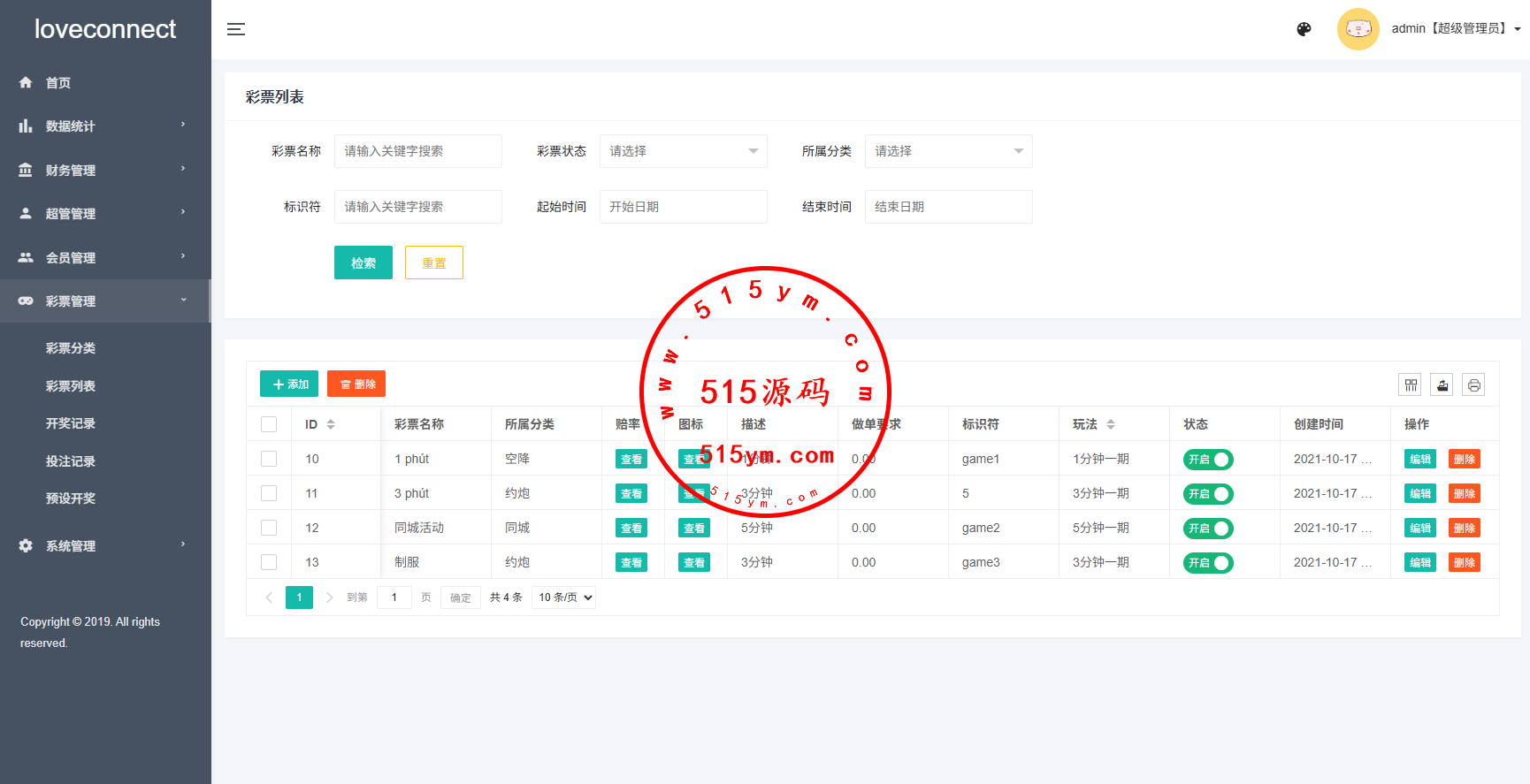Viewport: 1530px width, 784px height.
Task: Check the checkbox for row ID 12
Action: [x=269, y=528]
